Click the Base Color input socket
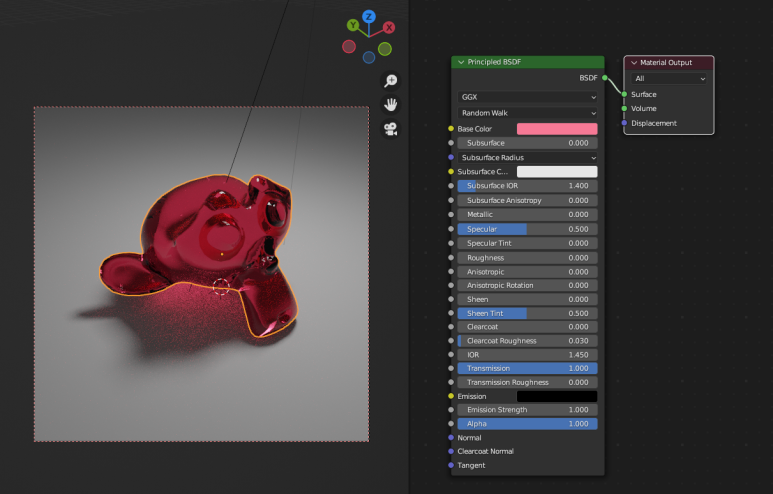Image resolution: width=773 pixels, height=494 pixels. coord(451,129)
